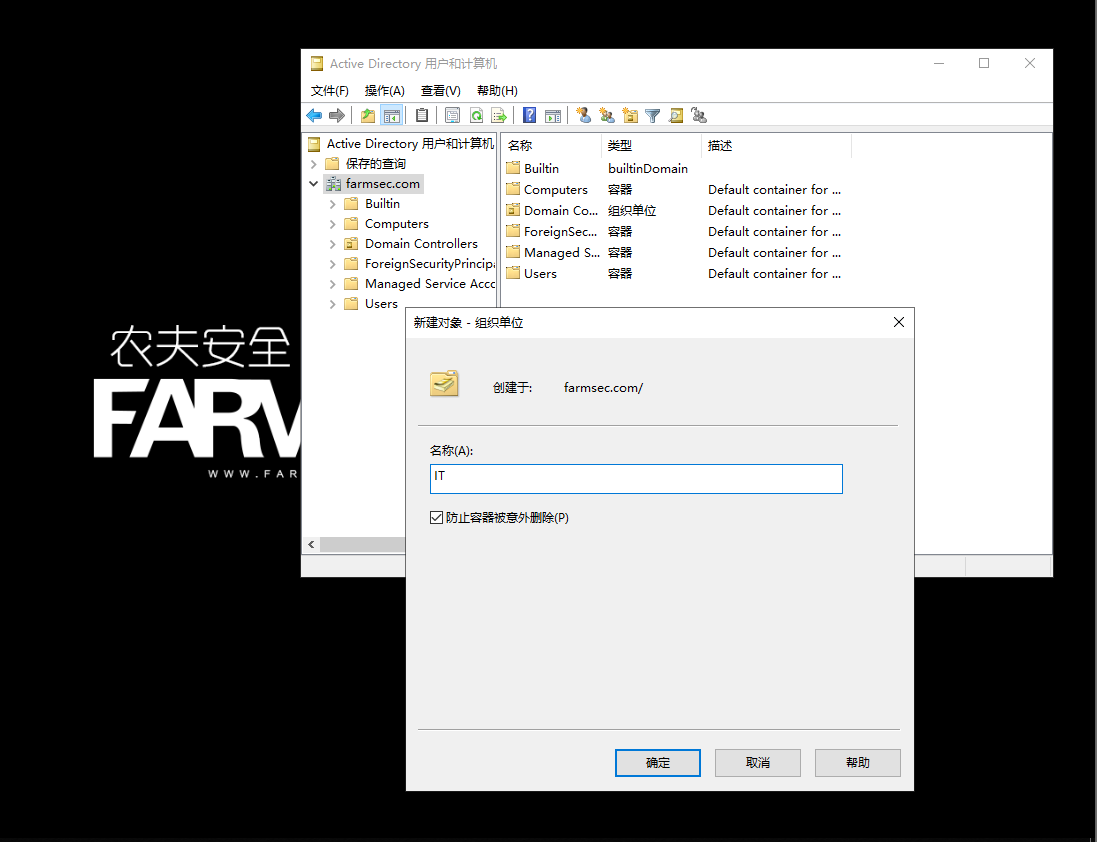Click the left arrow of horizontal scrollbar
The image size is (1097, 842).
click(x=311, y=544)
